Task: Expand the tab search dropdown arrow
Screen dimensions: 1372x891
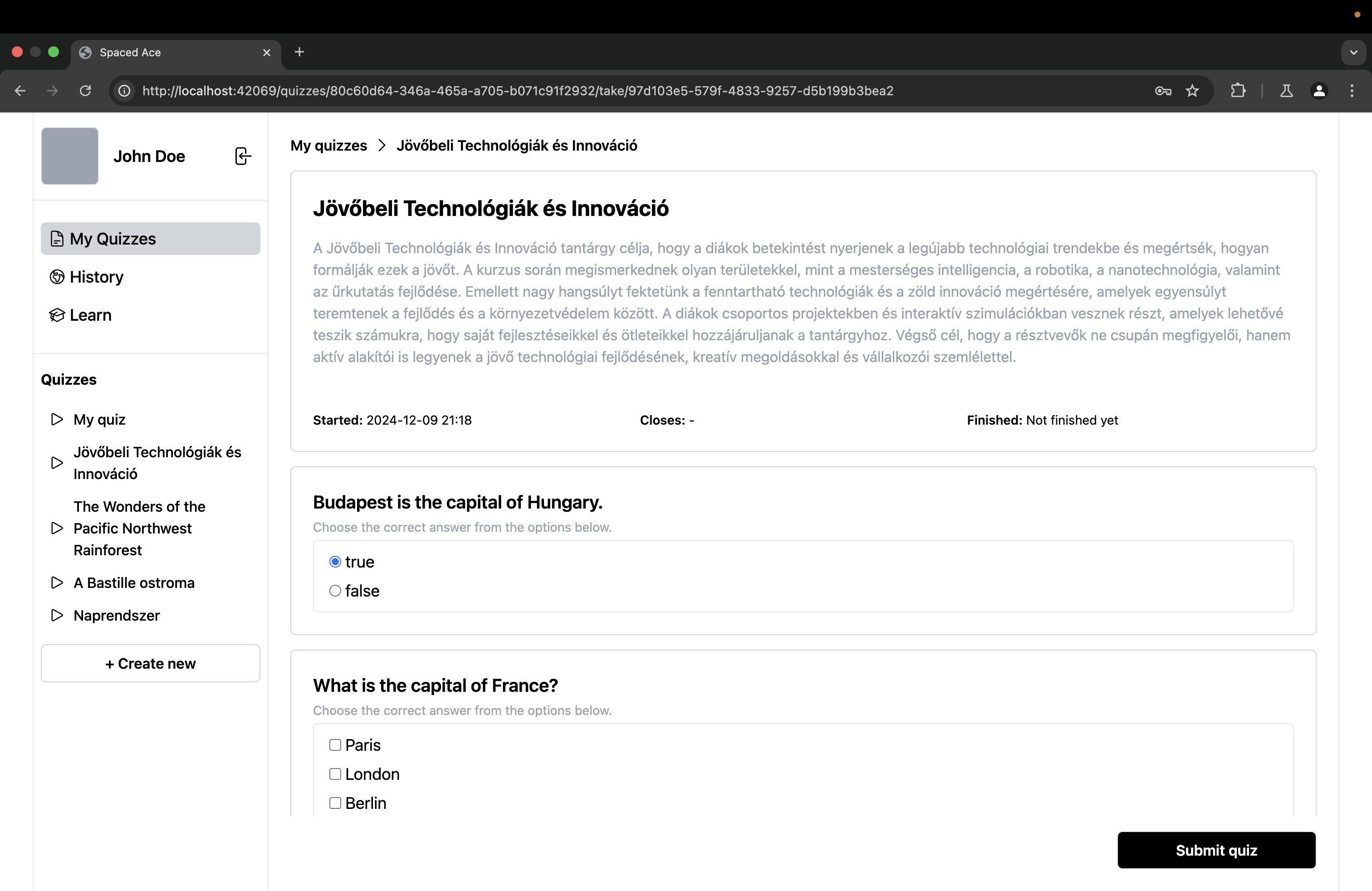Action: [x=1353, y=53]
